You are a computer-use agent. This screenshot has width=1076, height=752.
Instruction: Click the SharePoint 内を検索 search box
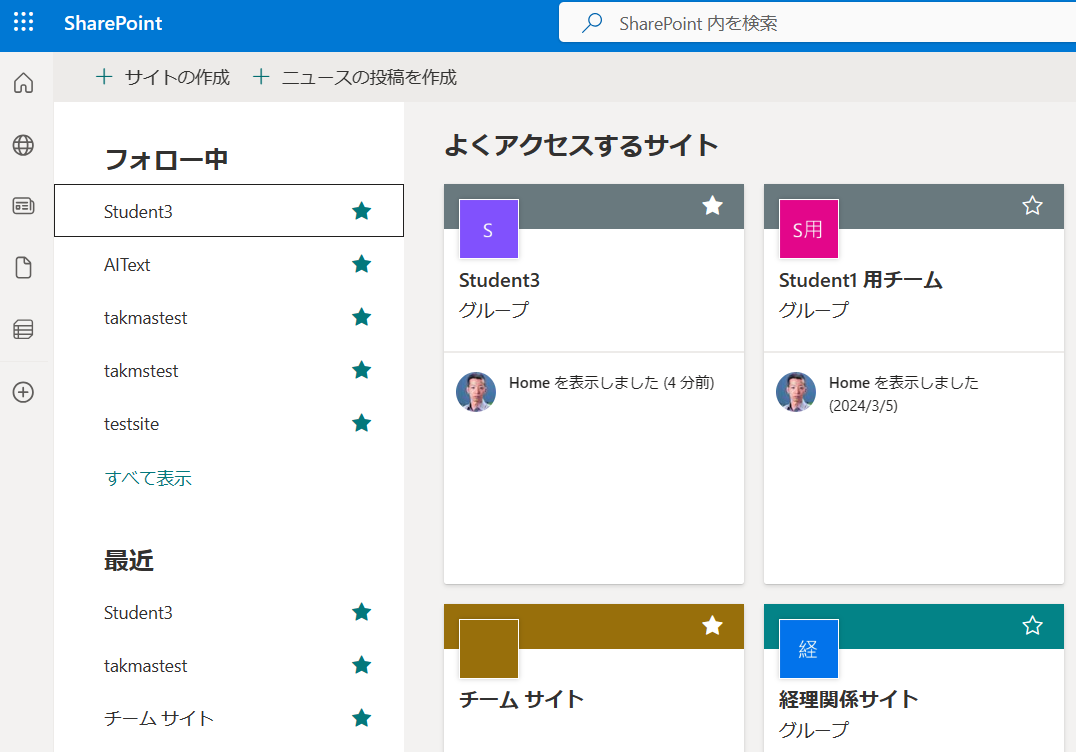tap(817, 23)
